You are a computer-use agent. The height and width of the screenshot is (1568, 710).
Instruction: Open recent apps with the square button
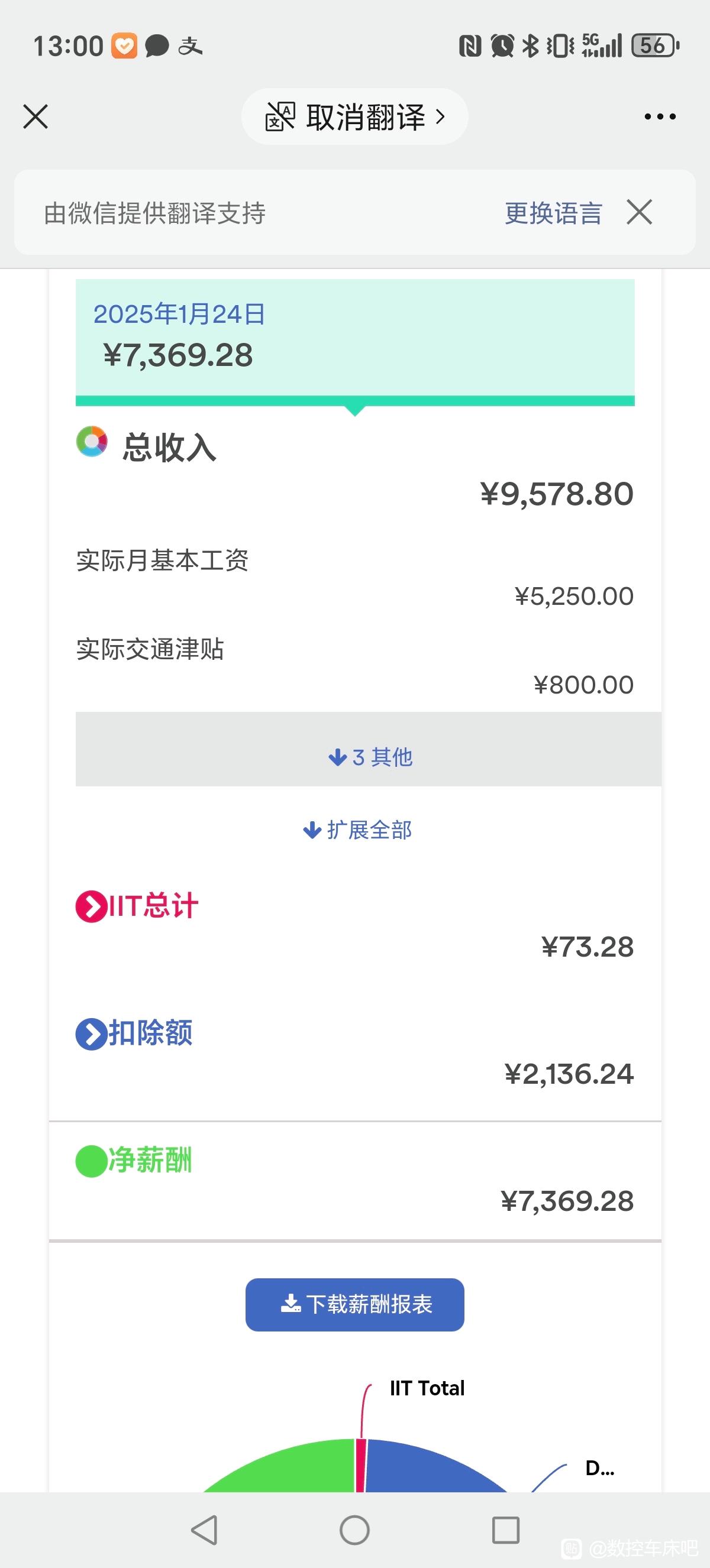click(x=505, y=1530)
